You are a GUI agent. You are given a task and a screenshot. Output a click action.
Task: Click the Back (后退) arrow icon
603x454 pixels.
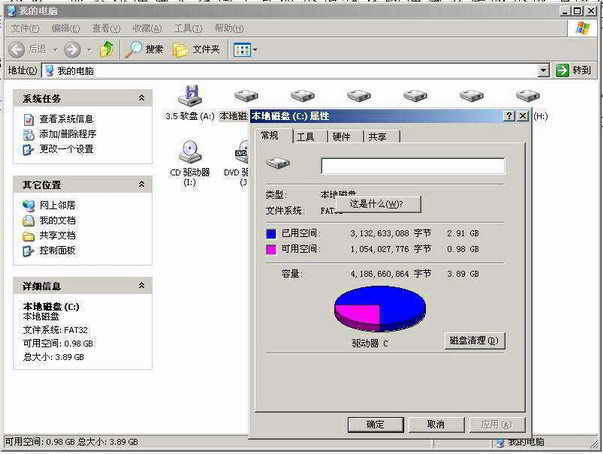coord(17,49)
